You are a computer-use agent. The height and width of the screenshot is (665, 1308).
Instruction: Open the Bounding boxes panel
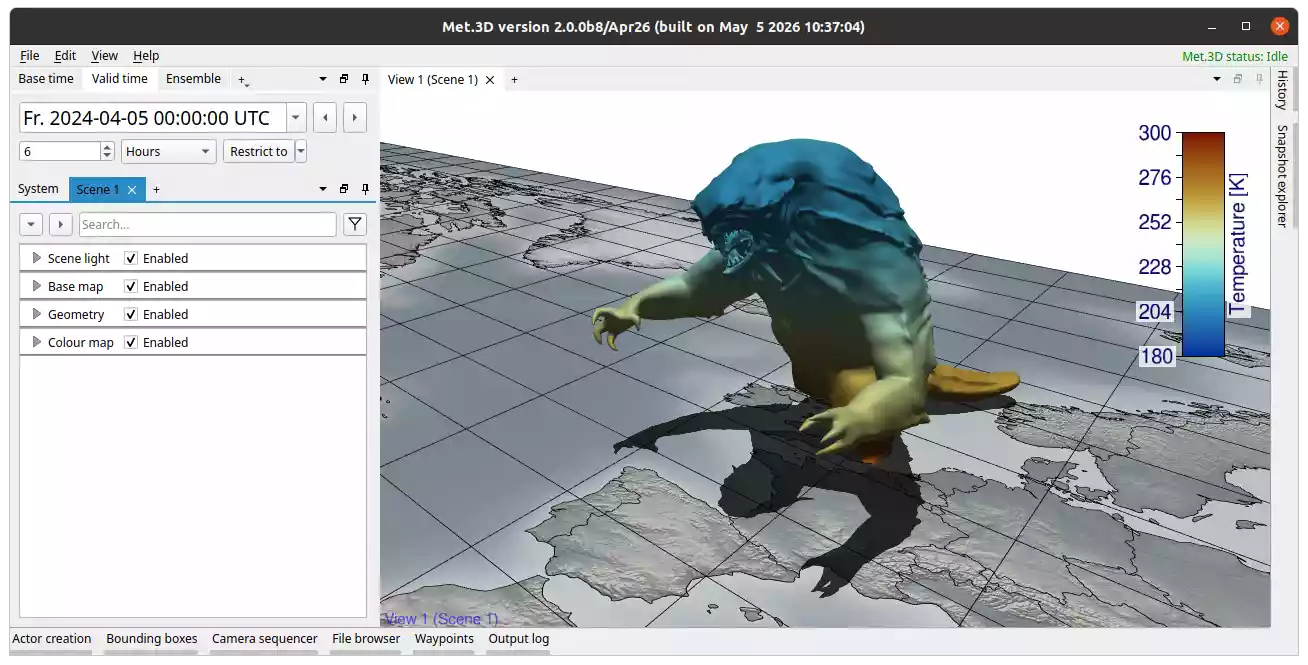pos(152,639)
